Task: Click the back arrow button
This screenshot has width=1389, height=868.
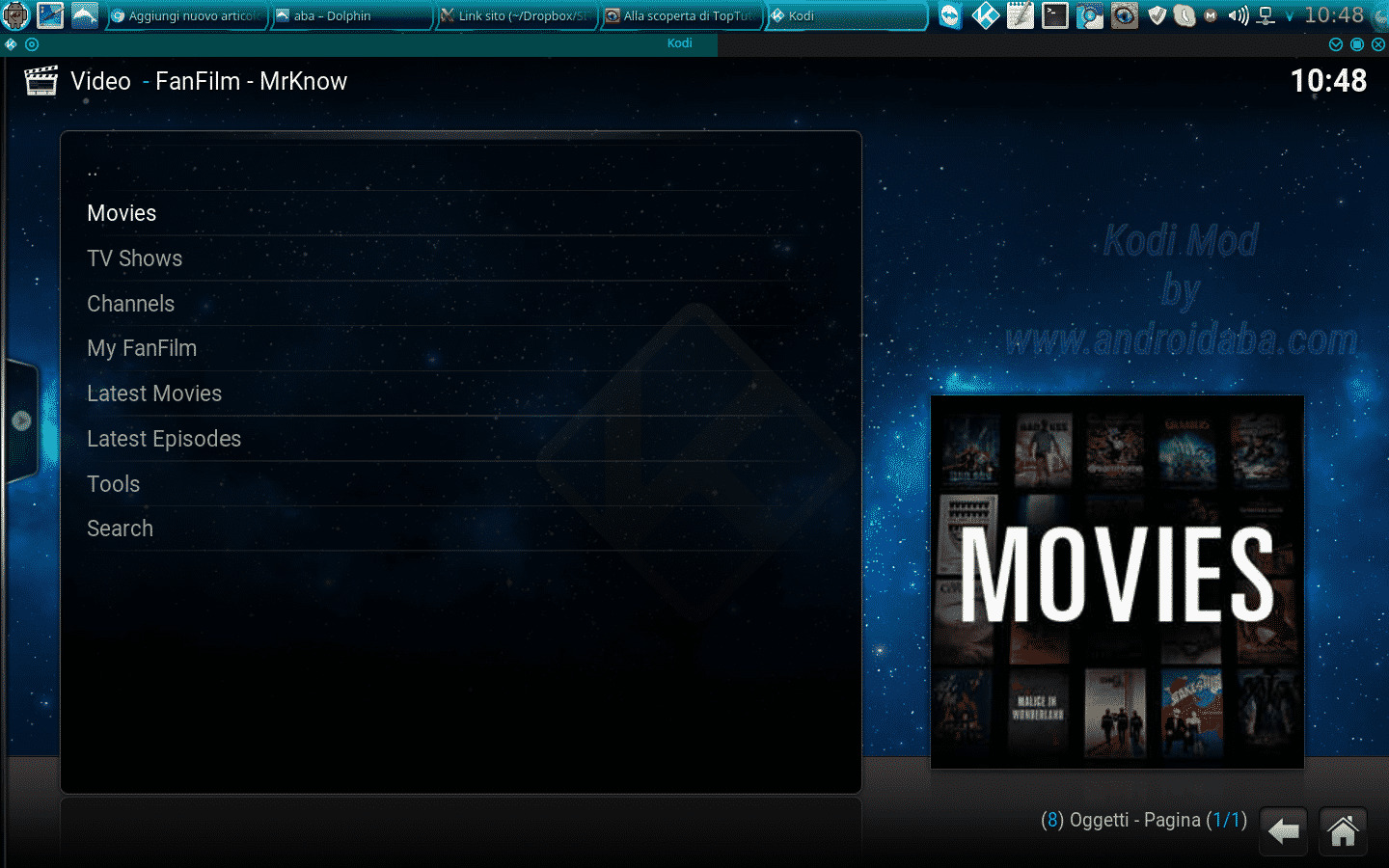Action: (x=1284, y=830)
